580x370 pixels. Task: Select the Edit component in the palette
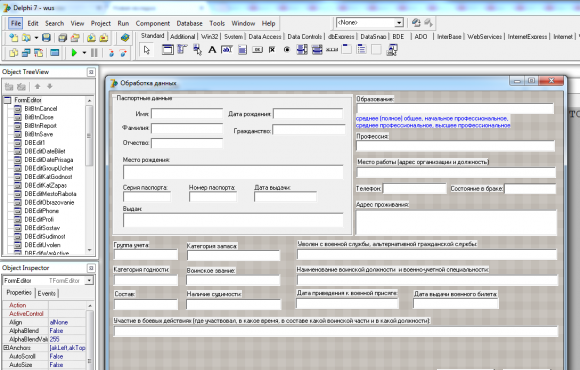[x=227, y=50]
